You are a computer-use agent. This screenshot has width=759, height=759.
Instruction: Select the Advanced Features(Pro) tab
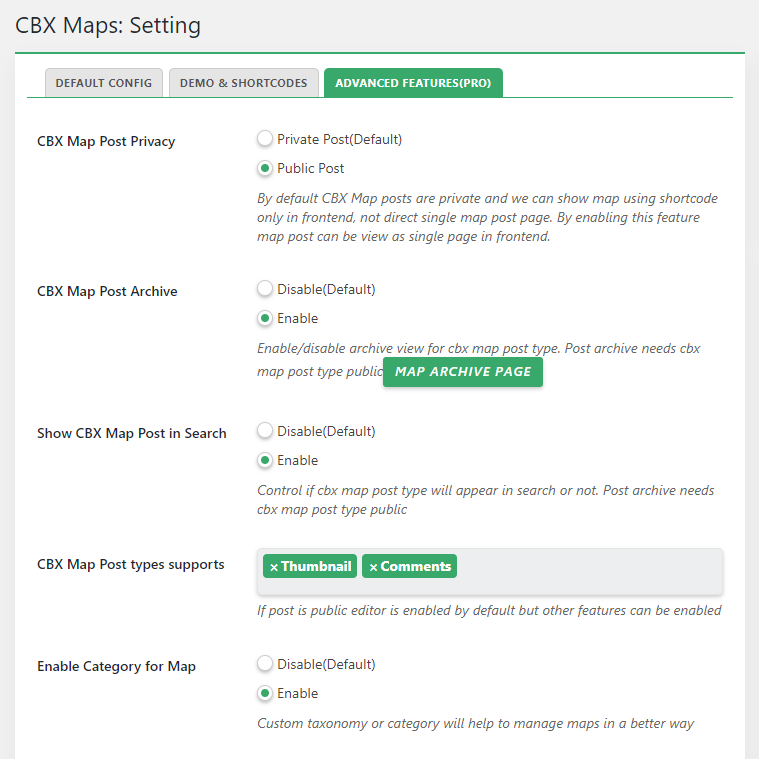click(413, 83)
